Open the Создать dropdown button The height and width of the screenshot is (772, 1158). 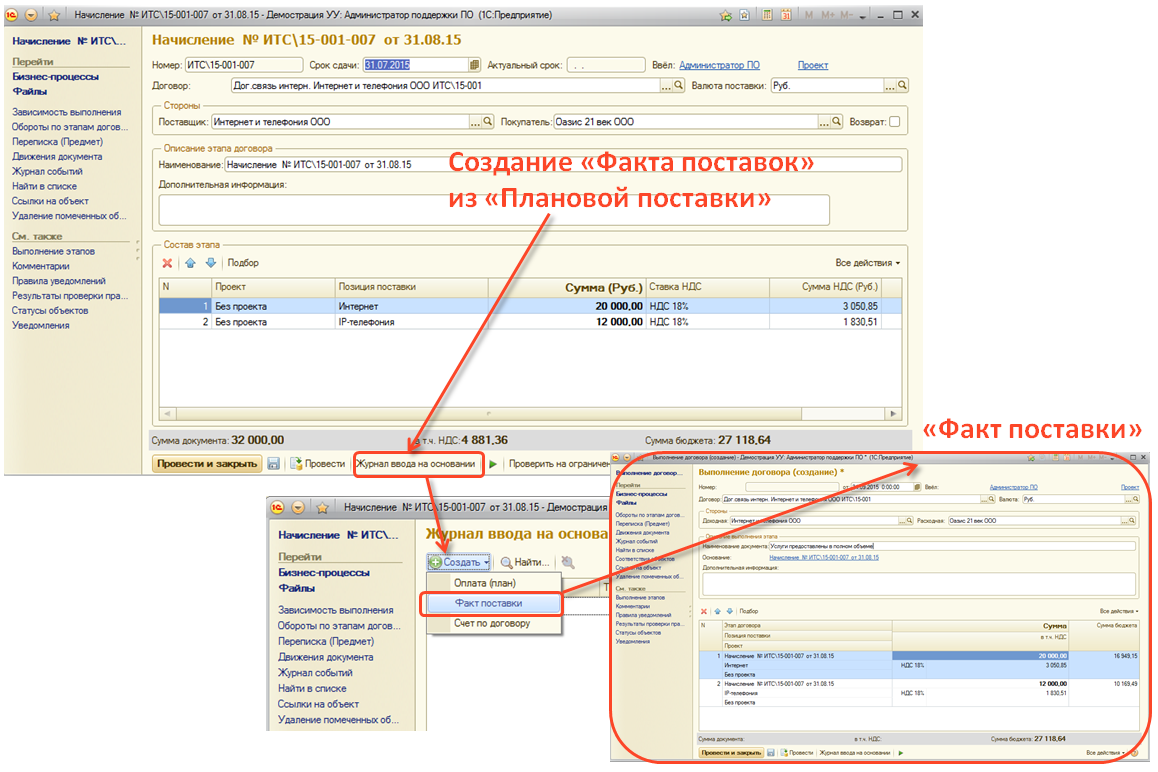pos(459,562)
